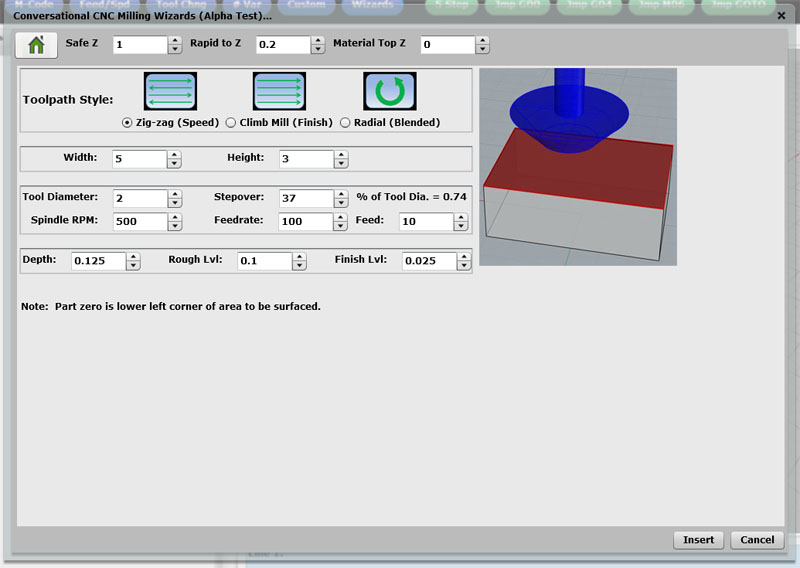Viewport: 800px width, 568px height.
Task: Click the Rapid to Z input field
Action: 283,45
